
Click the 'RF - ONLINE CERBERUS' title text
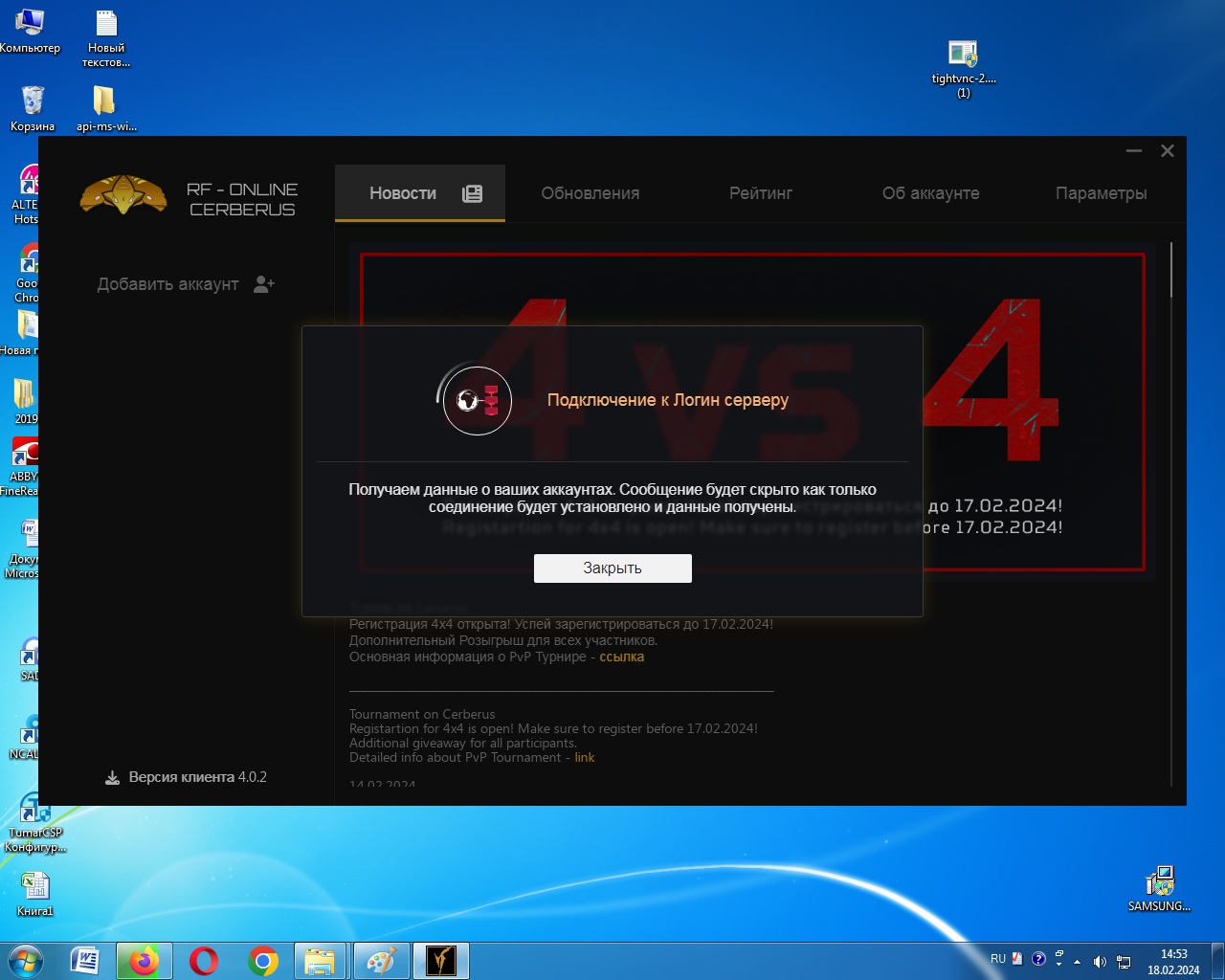click(242, 199)
